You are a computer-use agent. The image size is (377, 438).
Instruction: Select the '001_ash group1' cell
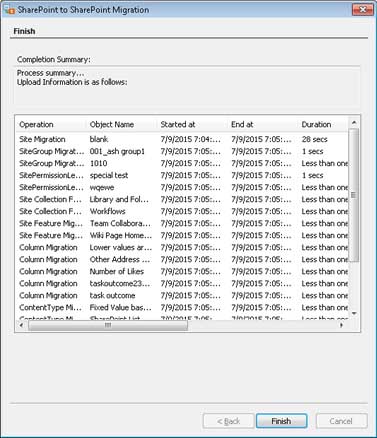117,151
